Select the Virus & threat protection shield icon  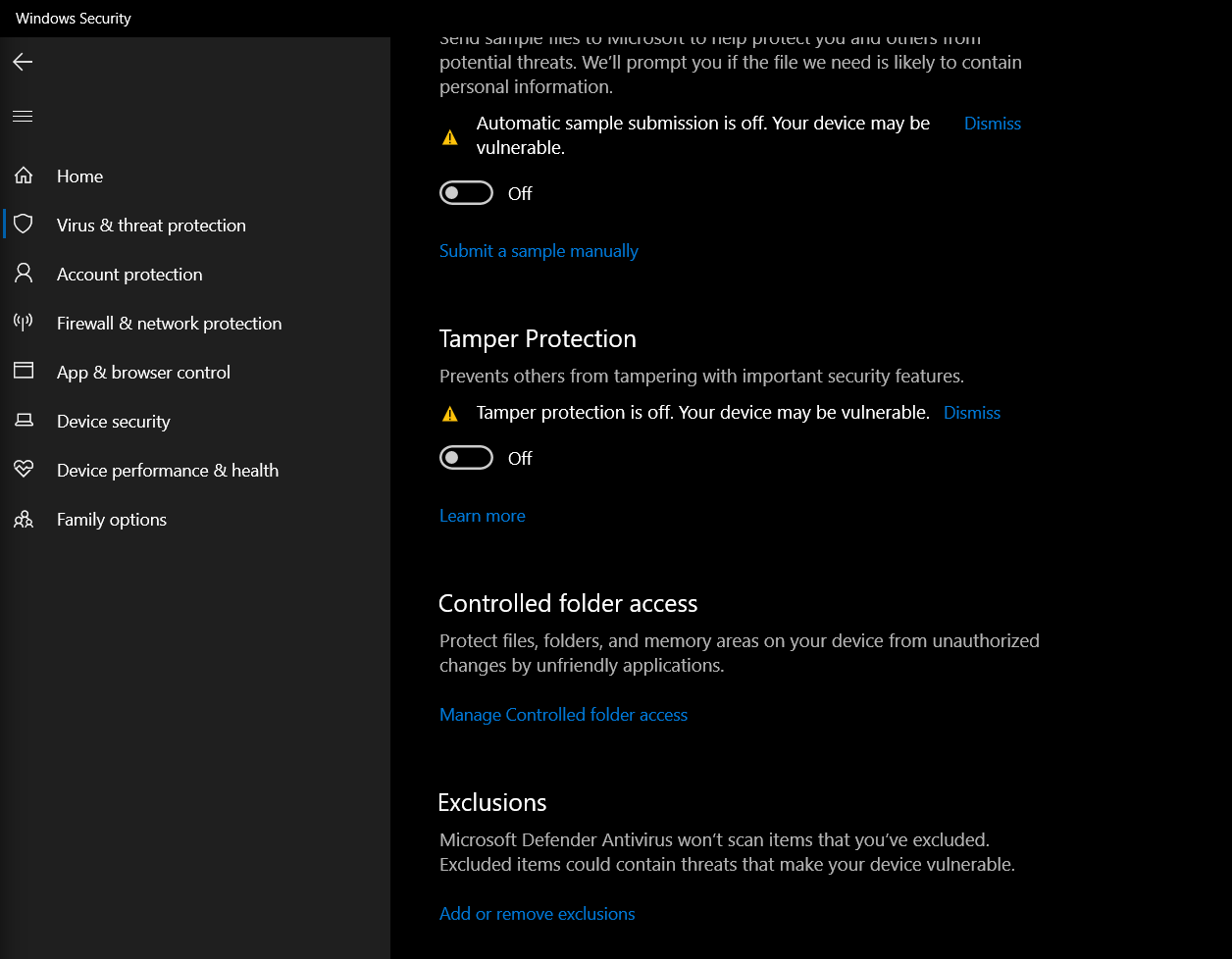coord(24,224)
